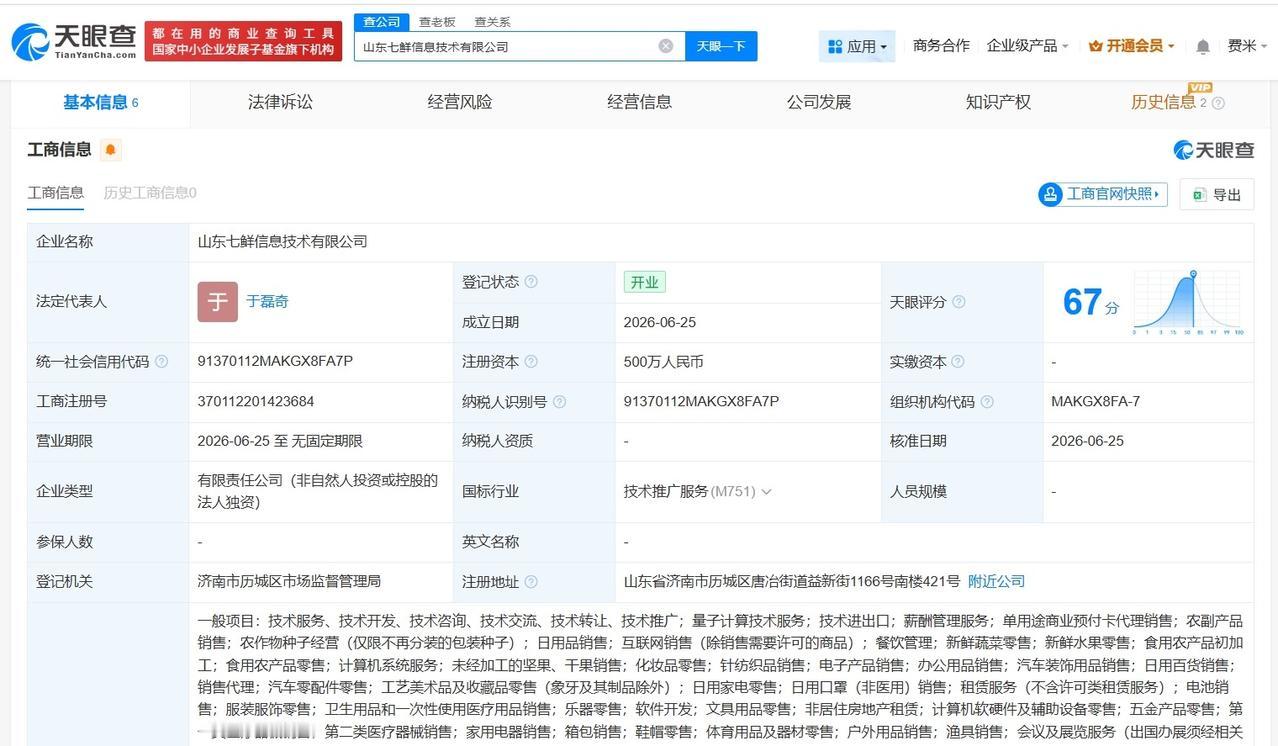Image resolution: width=1278 pixels, height=746 pixels.
Task: Expand the 技术推广服务 industry chevron
Action: (766, 492)
